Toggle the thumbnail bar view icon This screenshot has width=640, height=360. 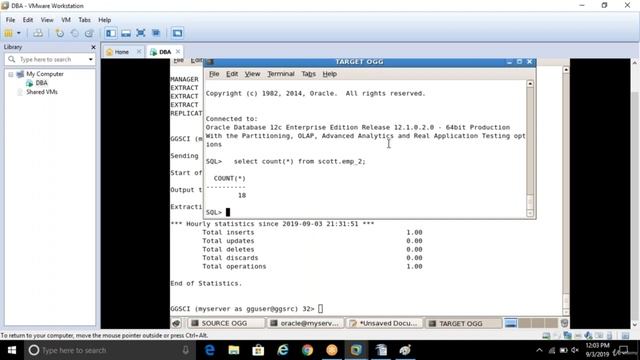pyautogui.click(x=126, y=33)
